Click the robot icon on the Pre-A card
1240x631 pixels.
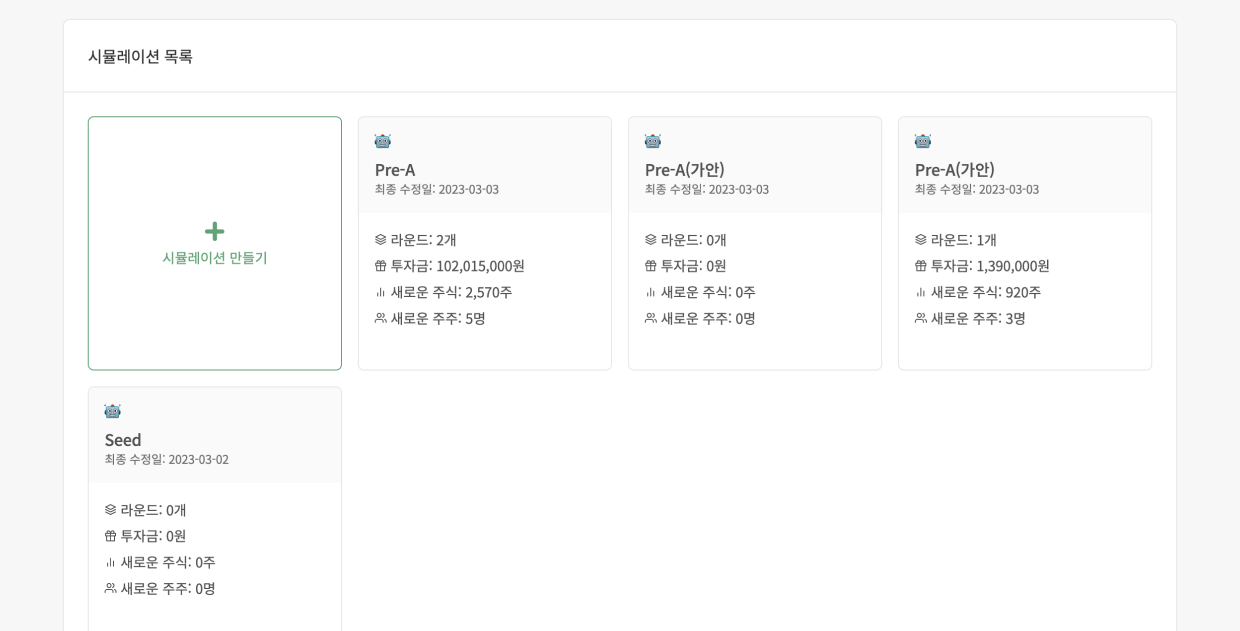[x=380, y=141]
